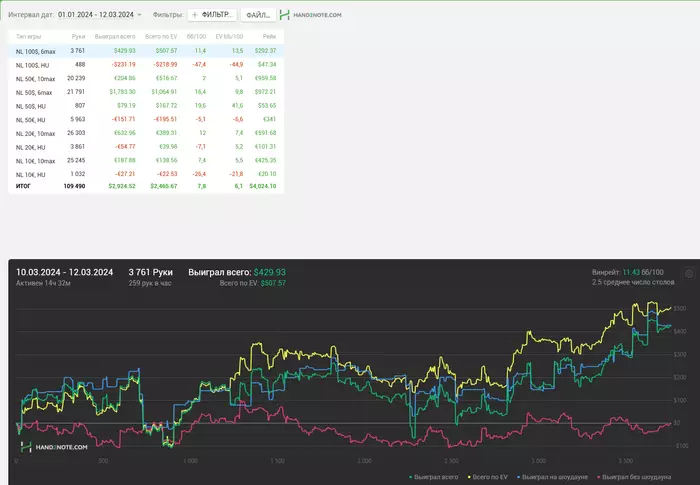Open the 01.01.2024 - 12.03.2024 date range

coord(95,16)
